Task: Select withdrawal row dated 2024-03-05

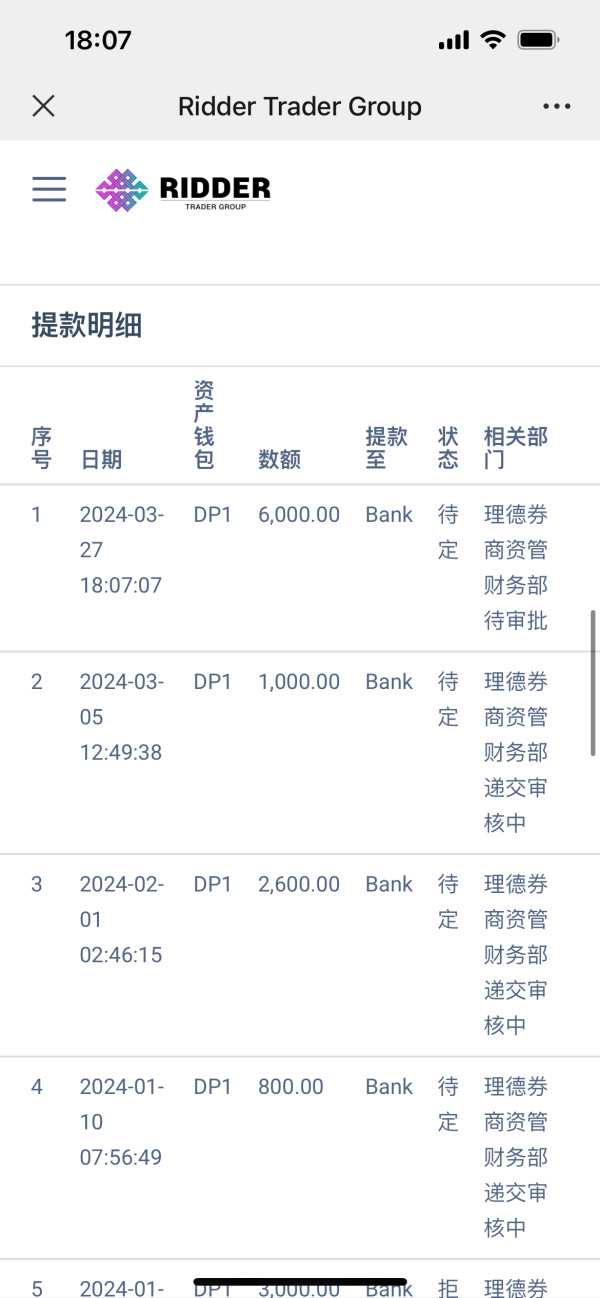Action: pyautogui.click(x=300, y=753)
